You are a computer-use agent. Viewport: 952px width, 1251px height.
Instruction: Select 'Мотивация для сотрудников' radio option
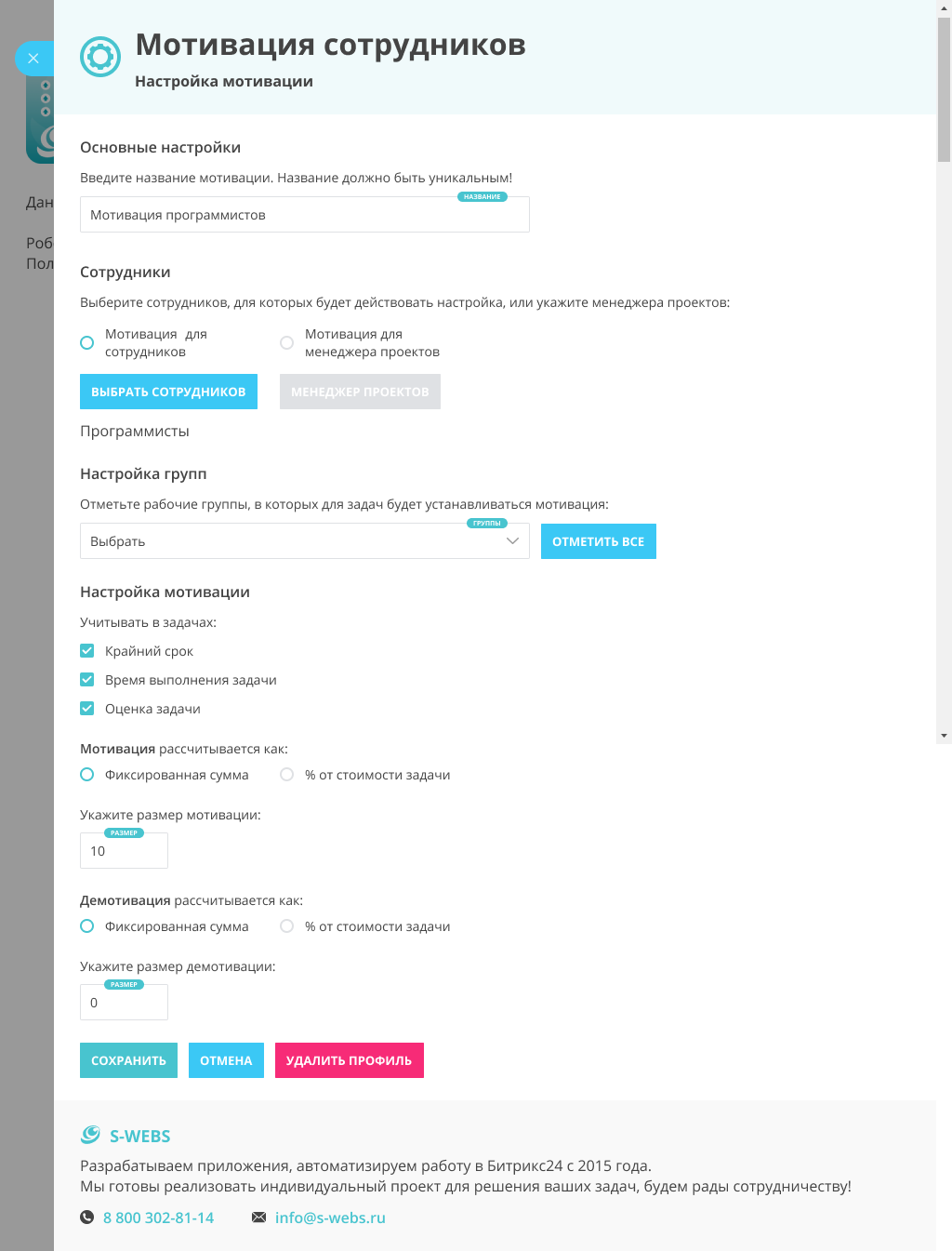[87, 342]
